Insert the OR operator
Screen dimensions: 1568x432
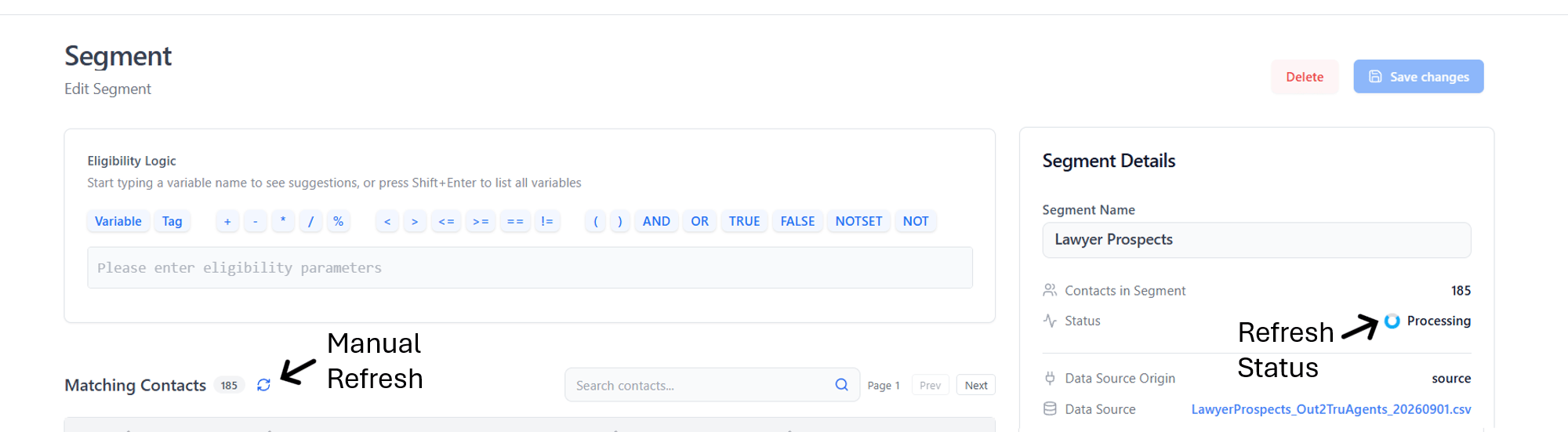pyautogui.click(x=700, y=221)
